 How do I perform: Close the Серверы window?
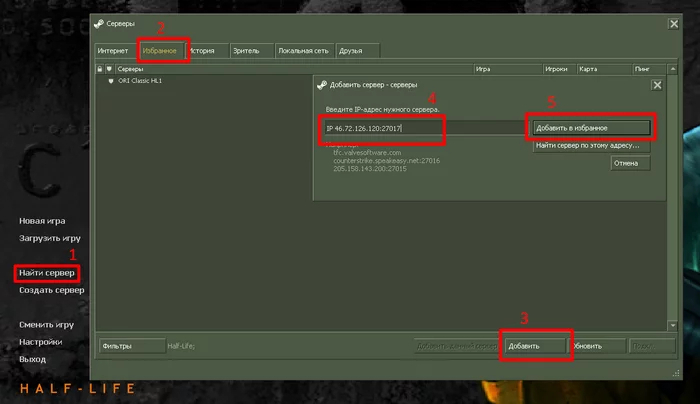[674, 24]
